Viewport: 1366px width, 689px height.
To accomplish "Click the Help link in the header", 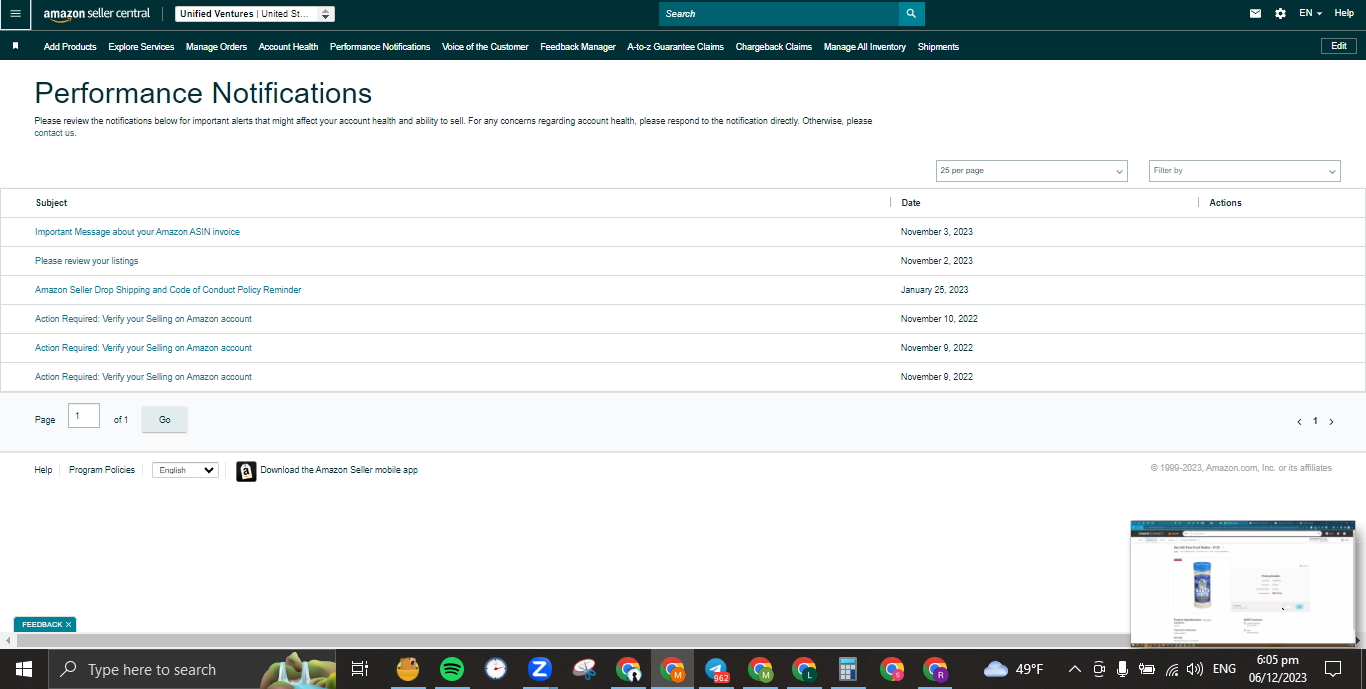I will [1344, 13].
